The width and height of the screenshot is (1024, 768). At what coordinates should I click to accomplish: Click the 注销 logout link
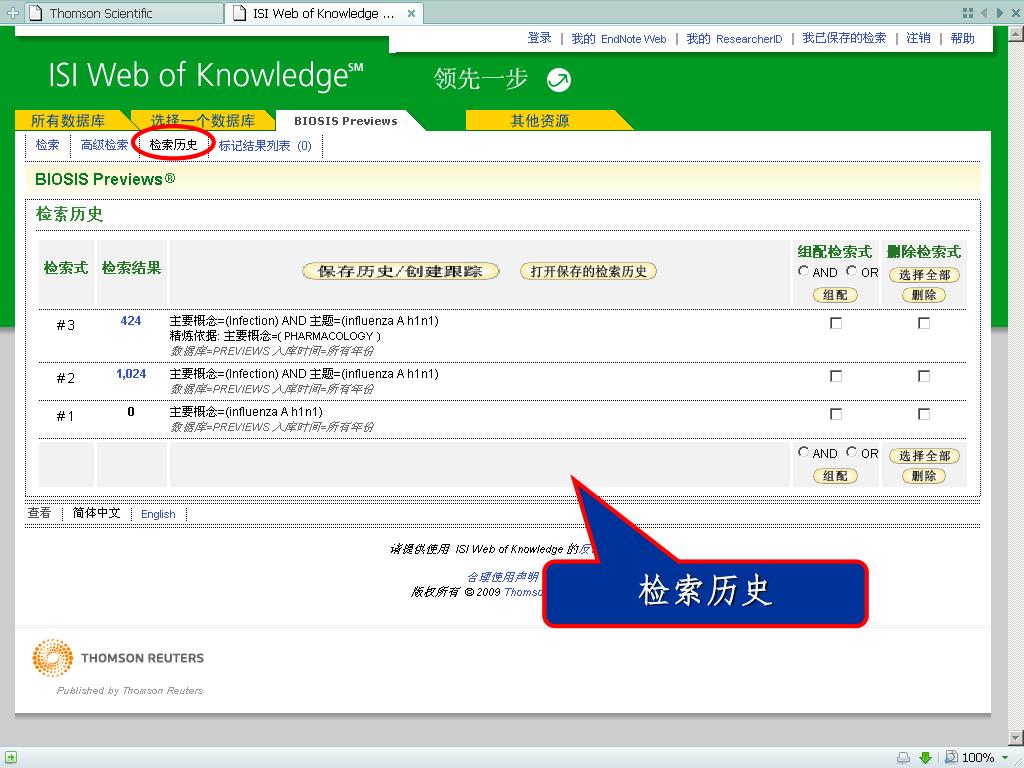[918, 38]
